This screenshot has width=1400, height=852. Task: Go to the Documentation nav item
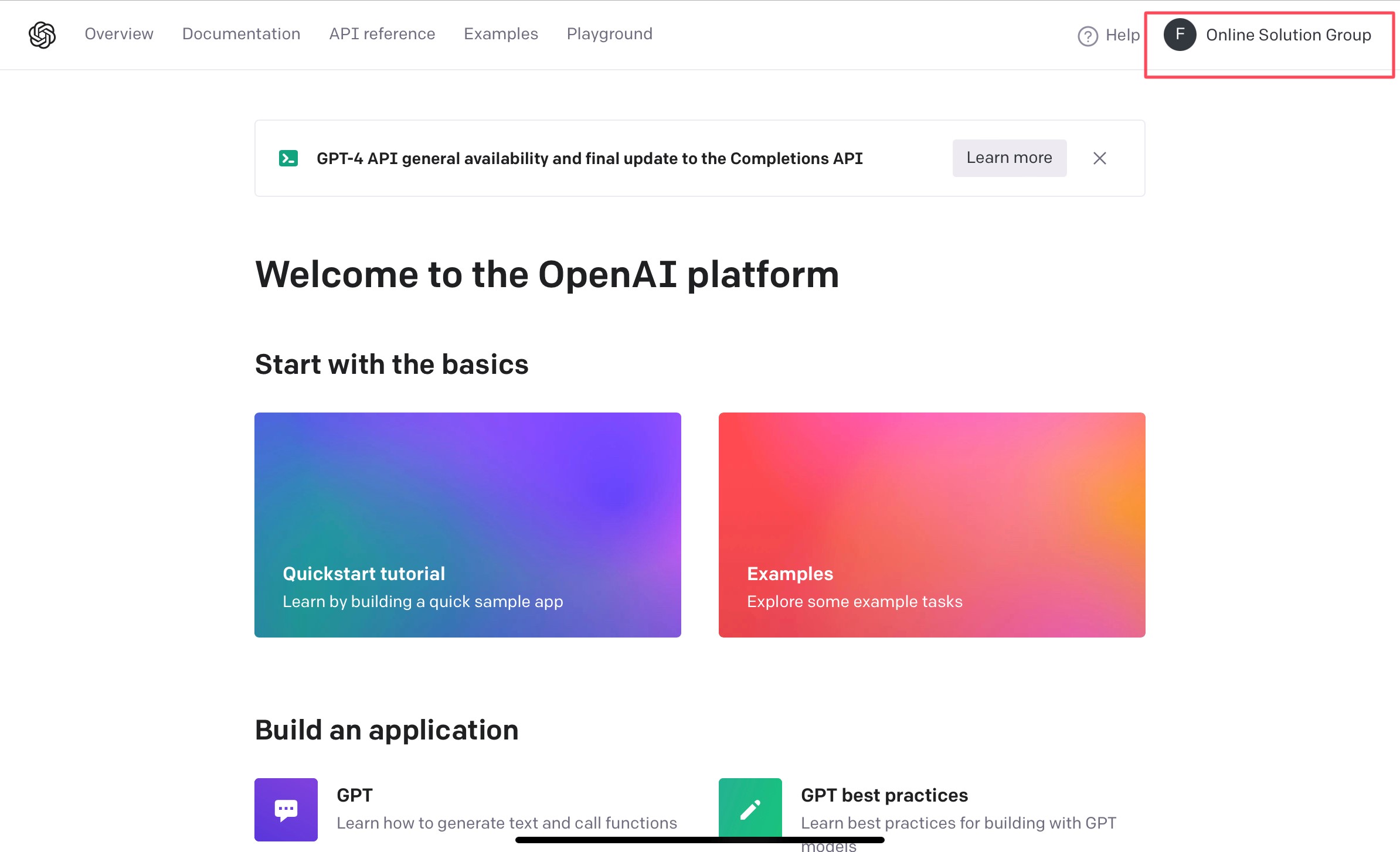pyautogui.click(x=241, y=34)
